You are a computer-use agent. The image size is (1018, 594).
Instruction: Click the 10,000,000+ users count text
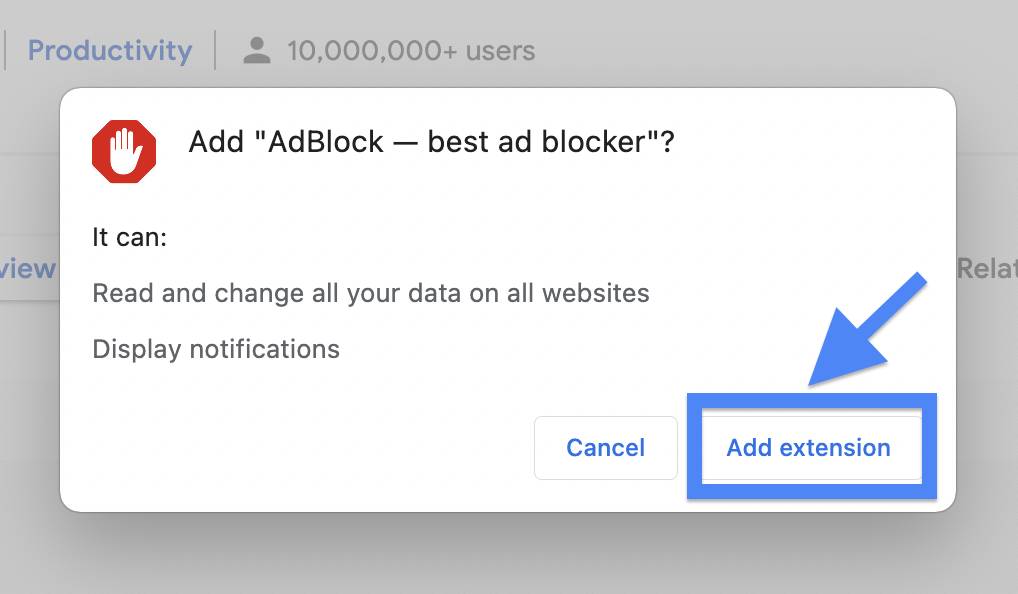412,51
